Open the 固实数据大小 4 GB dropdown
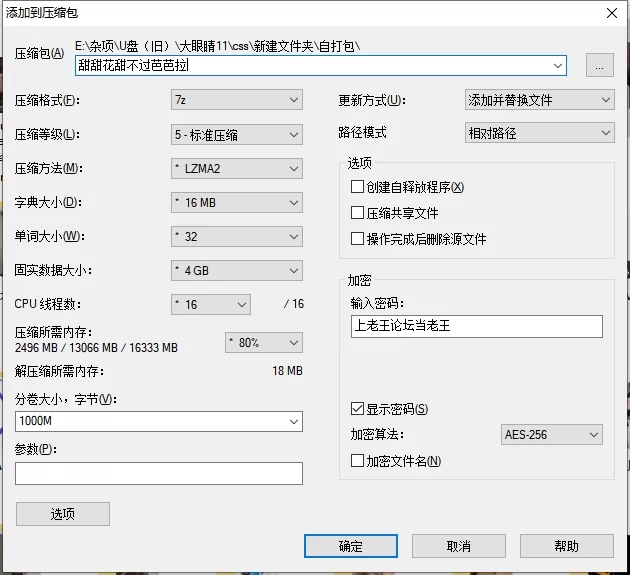The width and height of the screenshot is (630, 575). [237, 270]
